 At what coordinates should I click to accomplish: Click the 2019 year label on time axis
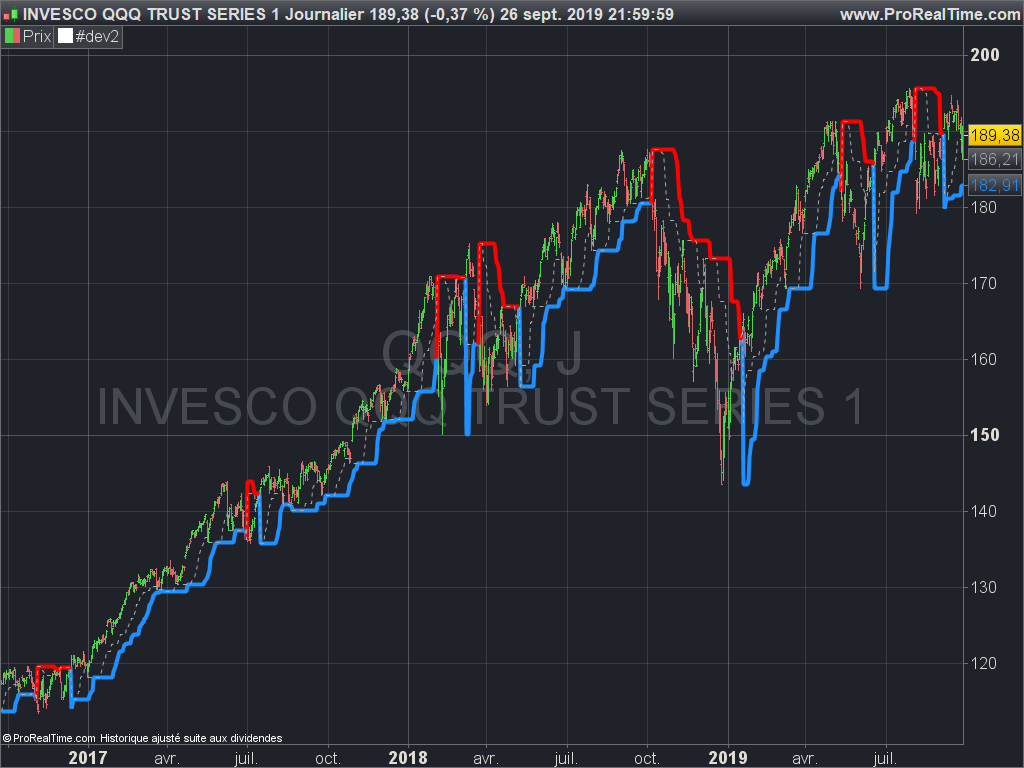728,758
